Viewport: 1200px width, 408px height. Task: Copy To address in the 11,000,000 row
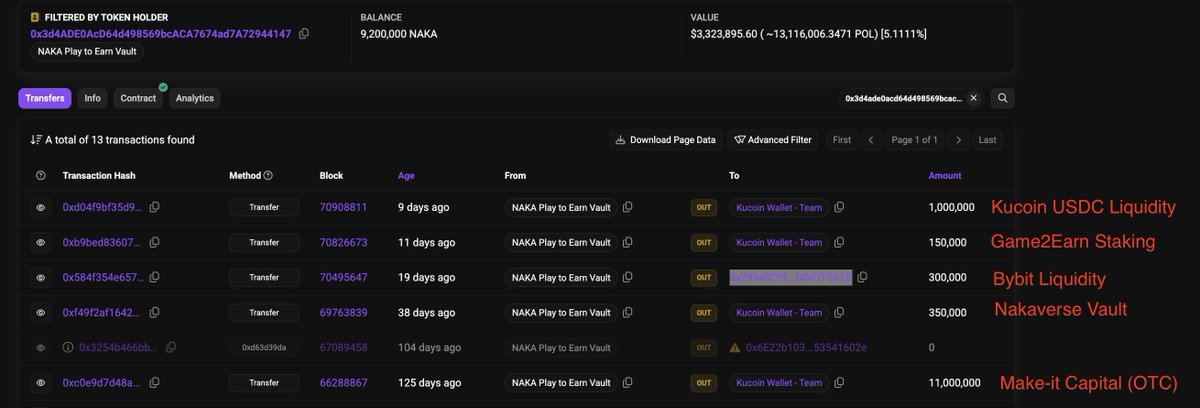pos(839,382)
